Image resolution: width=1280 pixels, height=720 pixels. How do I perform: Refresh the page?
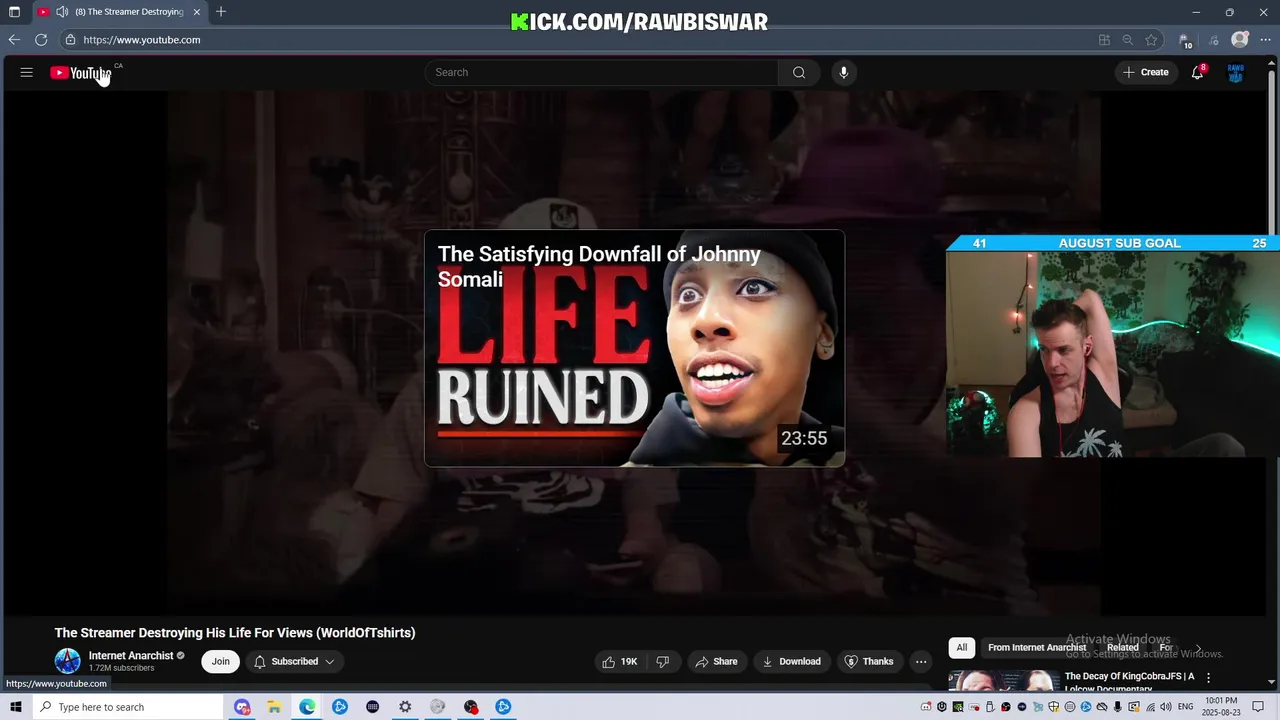coord(41,40)
